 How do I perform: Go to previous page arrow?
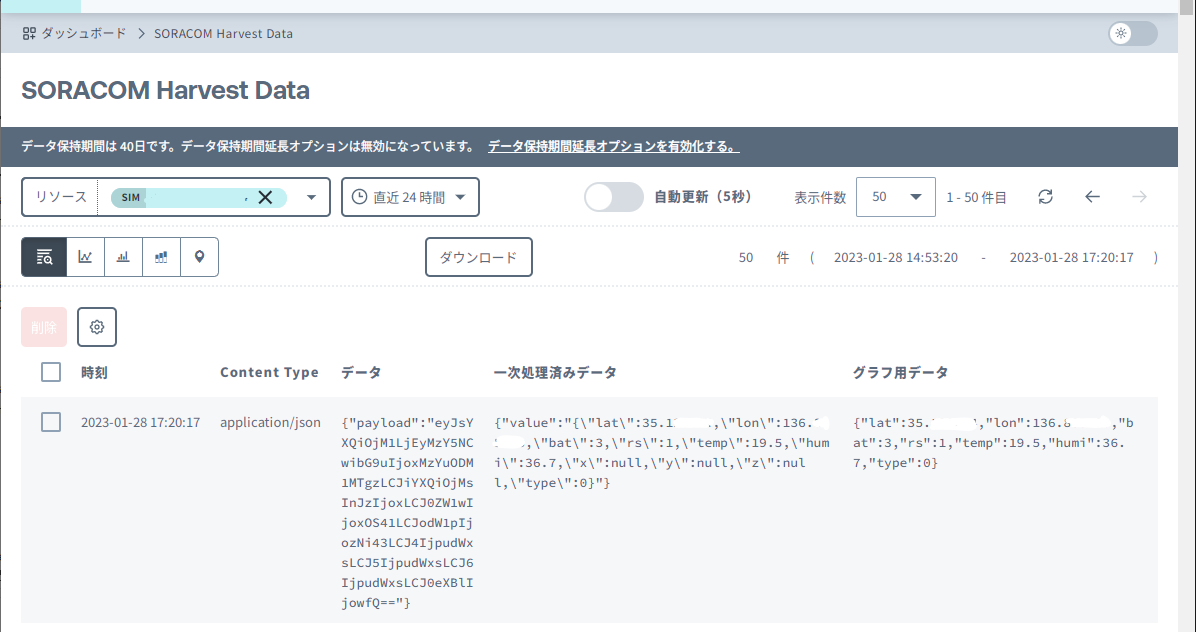[1092, 197]
